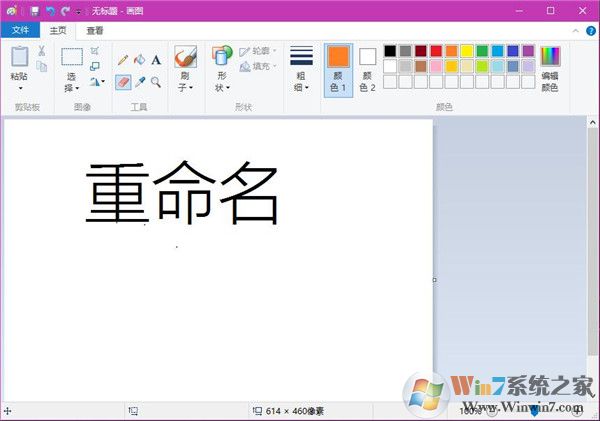Screen dimensions: 600x421
Task: Maximize the Paint window
Action: [x=550, y=11]
